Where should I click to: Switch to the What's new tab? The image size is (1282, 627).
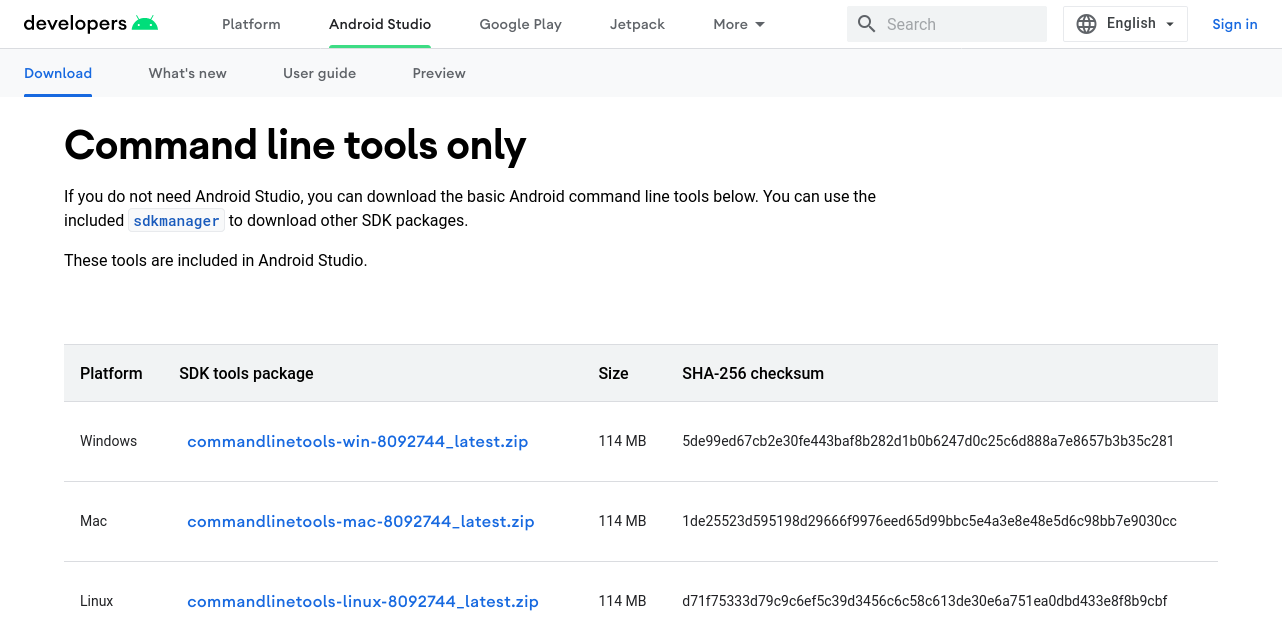click(x=188, y=73)
